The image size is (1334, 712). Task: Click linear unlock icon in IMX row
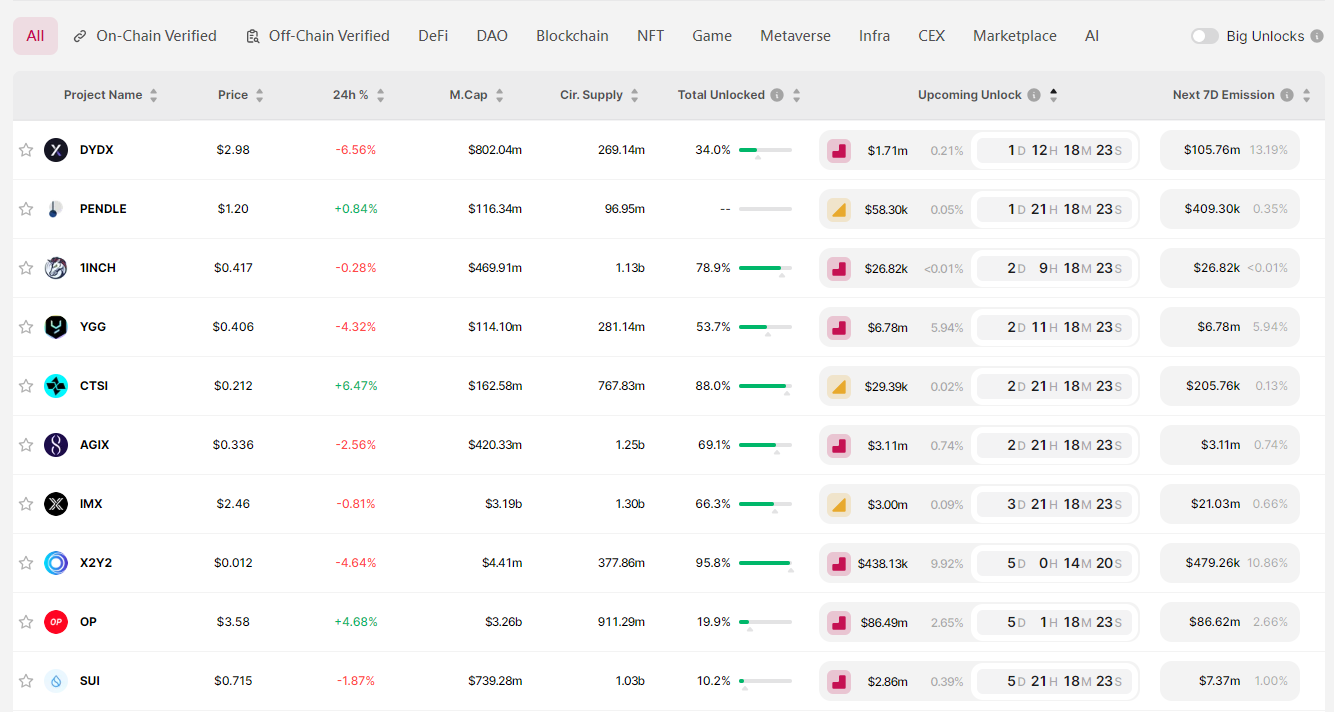(x=839, y=505)
